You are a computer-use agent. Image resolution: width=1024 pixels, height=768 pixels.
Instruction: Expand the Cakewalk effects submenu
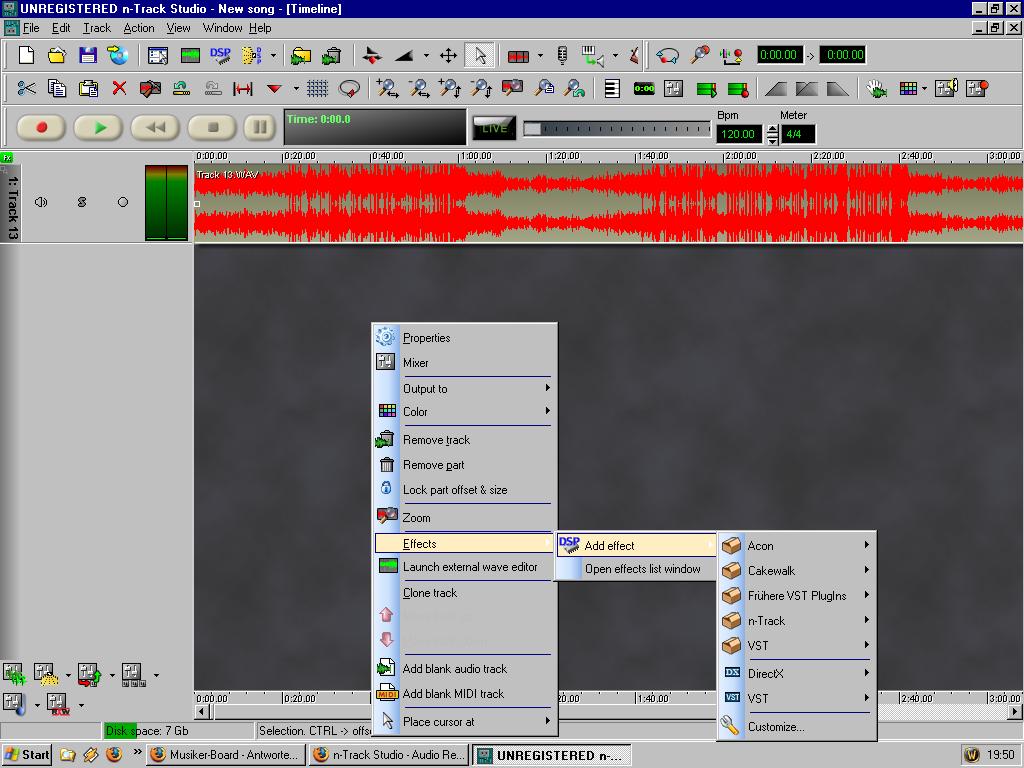pos(796,570)
